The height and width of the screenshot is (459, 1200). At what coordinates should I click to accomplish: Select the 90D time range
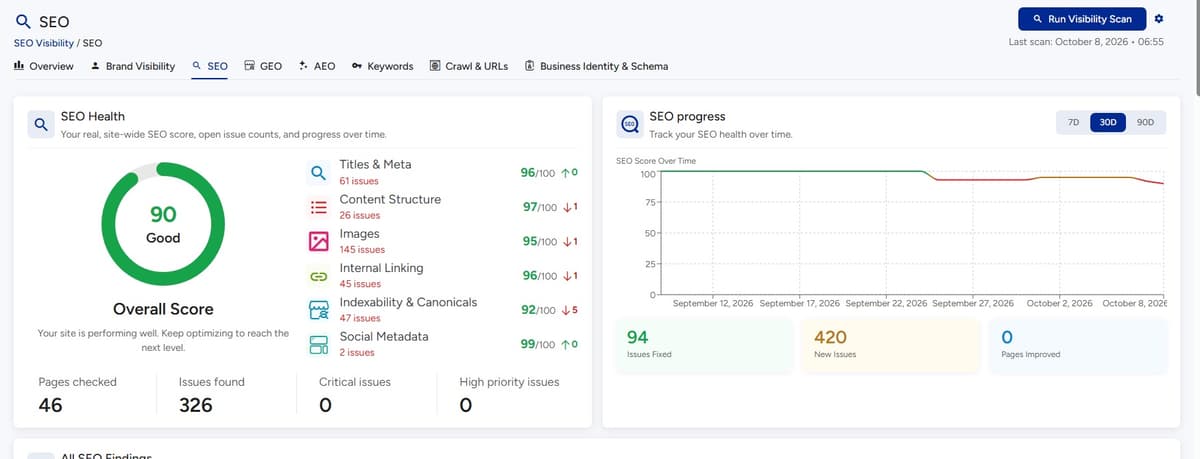(1146, 122)
